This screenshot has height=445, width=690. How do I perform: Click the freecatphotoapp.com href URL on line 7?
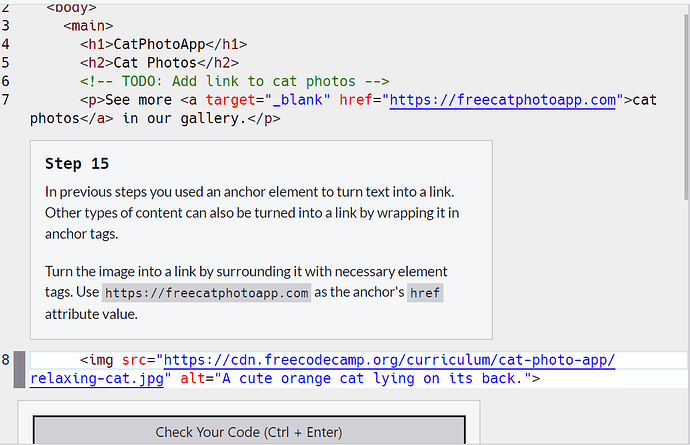point(501,100)
